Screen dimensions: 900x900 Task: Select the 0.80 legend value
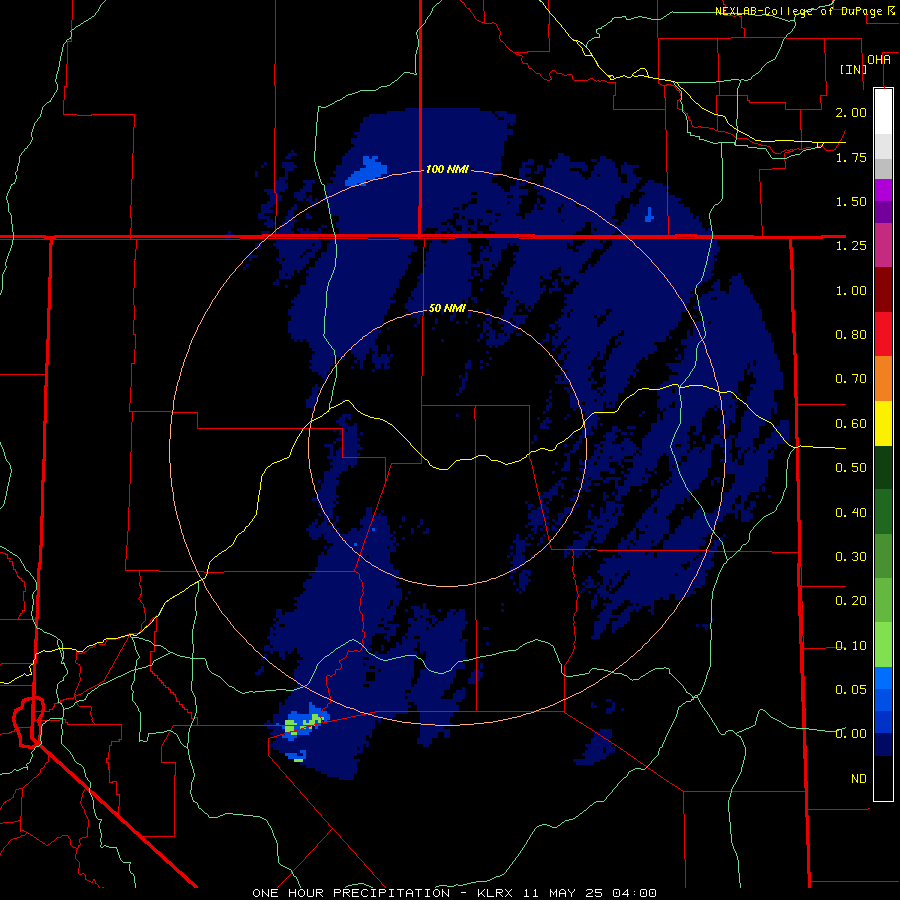(851, 335)
